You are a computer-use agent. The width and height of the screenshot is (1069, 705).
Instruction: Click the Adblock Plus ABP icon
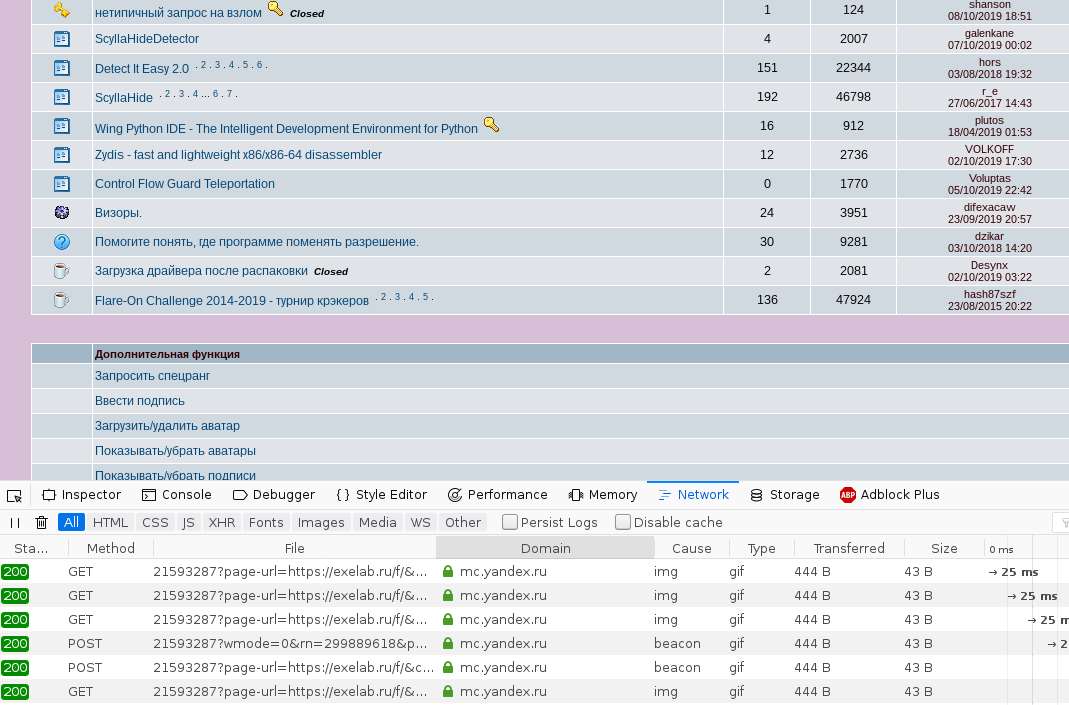click(x=848, y=495)
